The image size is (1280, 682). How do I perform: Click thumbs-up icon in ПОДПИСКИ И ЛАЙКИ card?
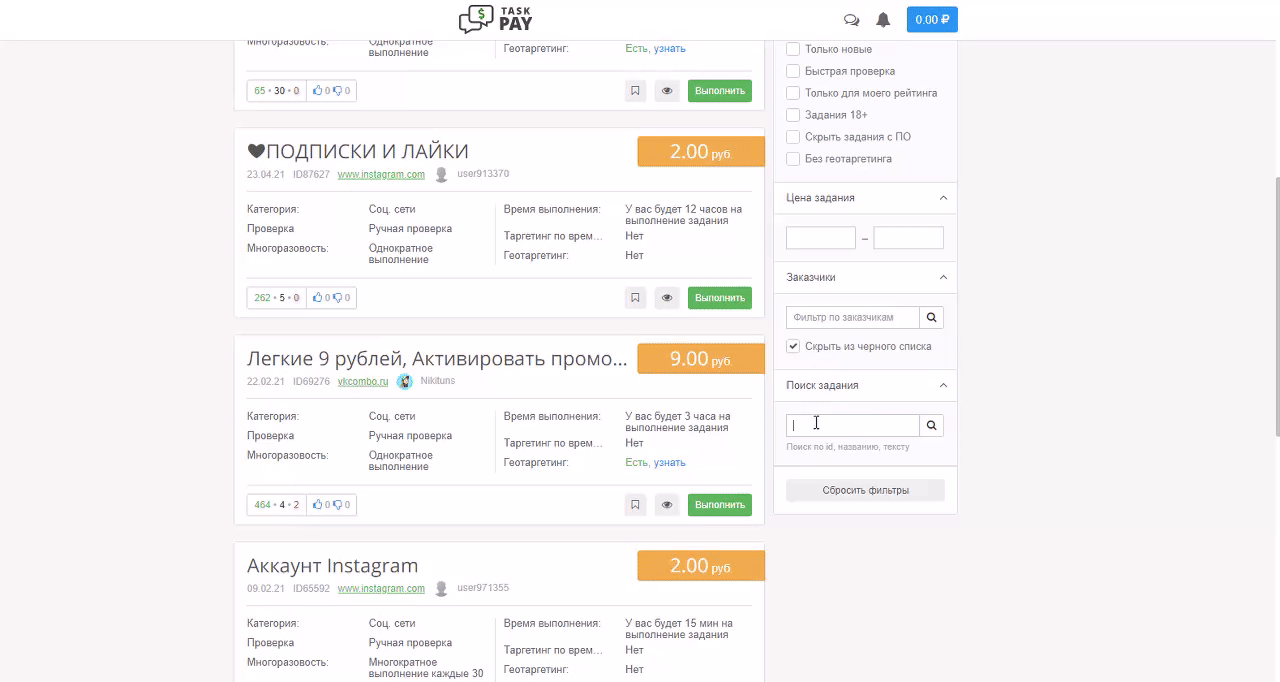[318, 297]
